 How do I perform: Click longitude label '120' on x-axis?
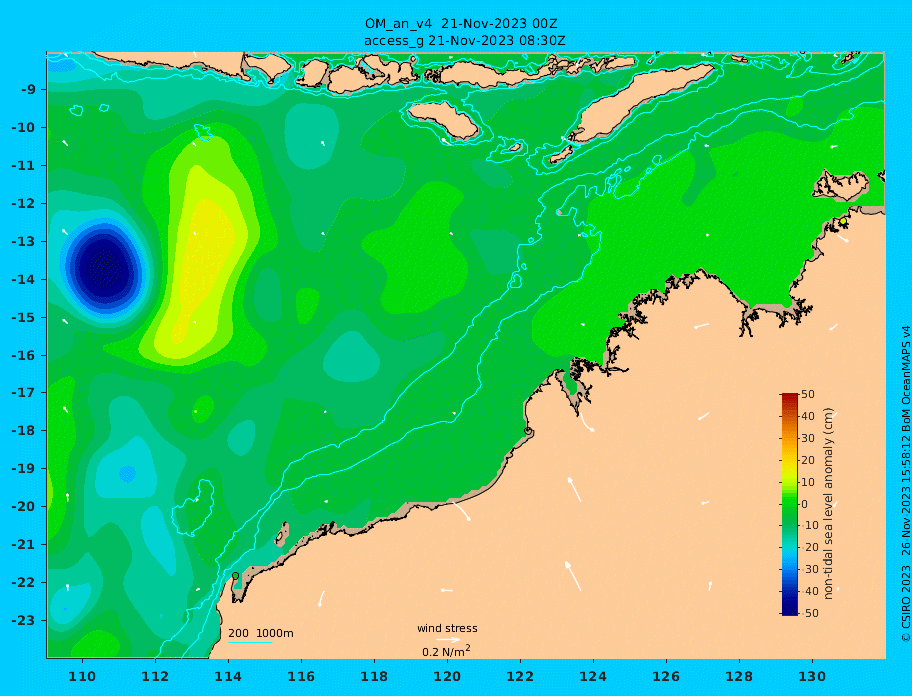(447, 676)
